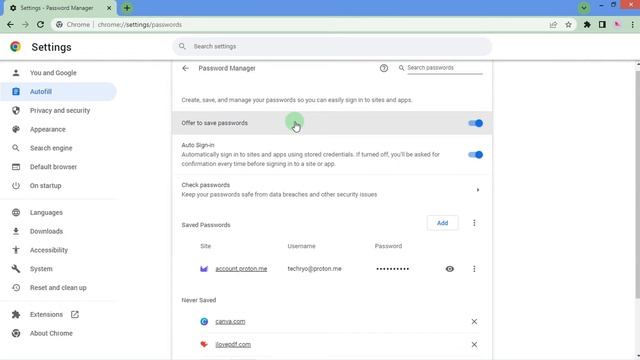Remove canva.com from Never Saved

[474, 322]
